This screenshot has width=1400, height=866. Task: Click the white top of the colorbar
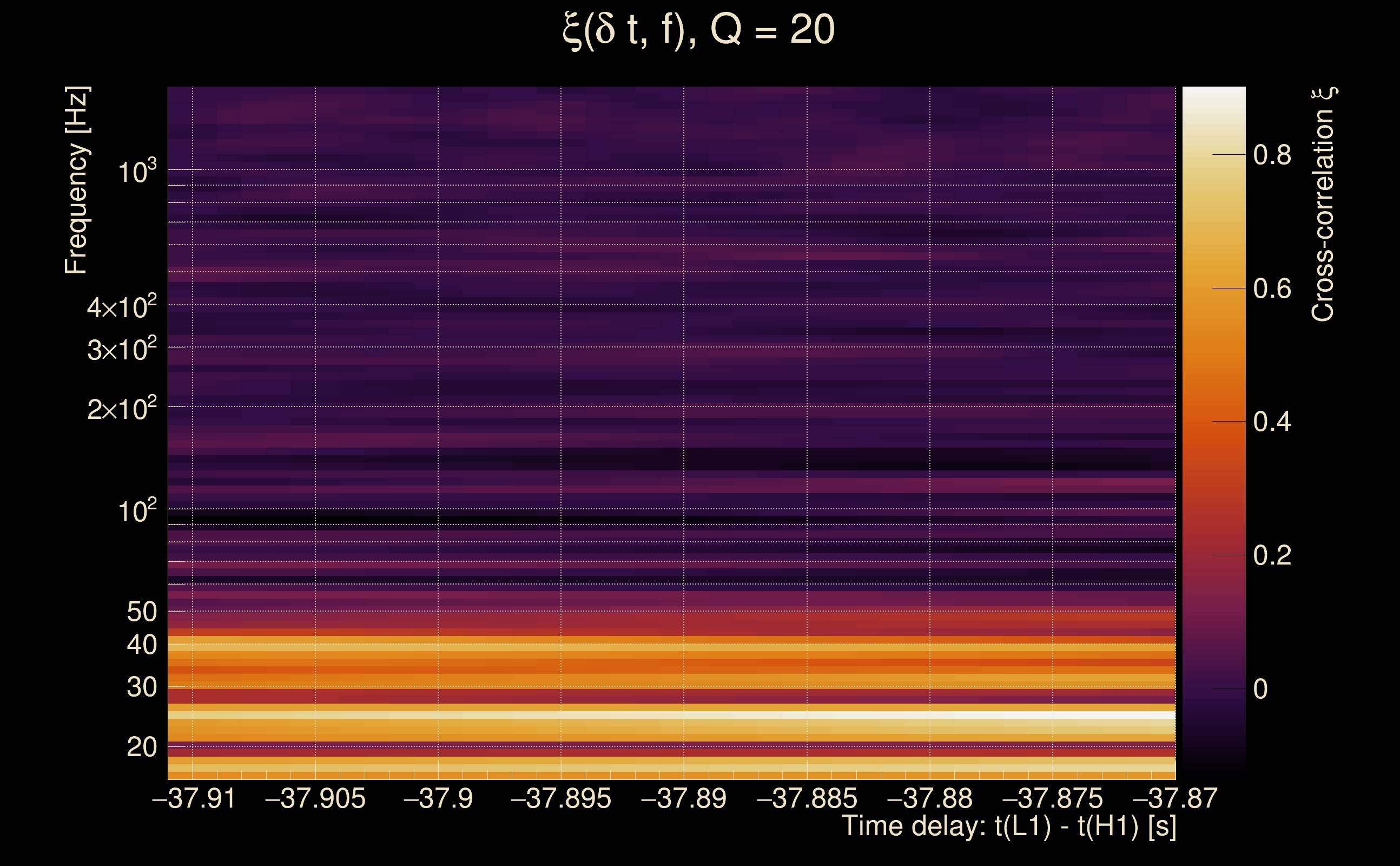[x=1214, y=97]
